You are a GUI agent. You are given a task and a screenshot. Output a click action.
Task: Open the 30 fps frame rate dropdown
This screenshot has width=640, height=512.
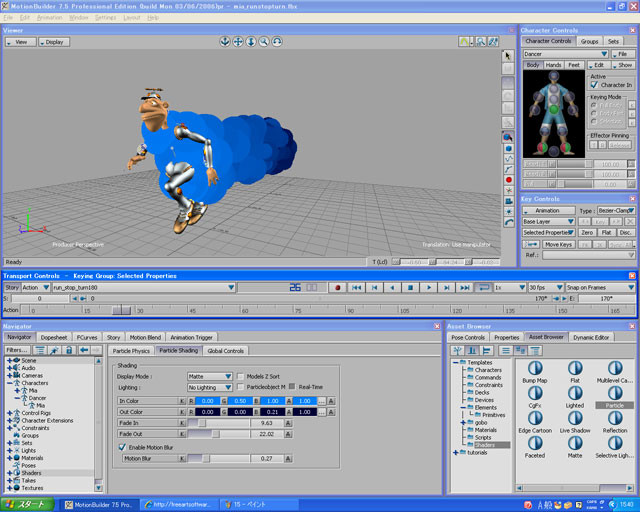(546, 287)
